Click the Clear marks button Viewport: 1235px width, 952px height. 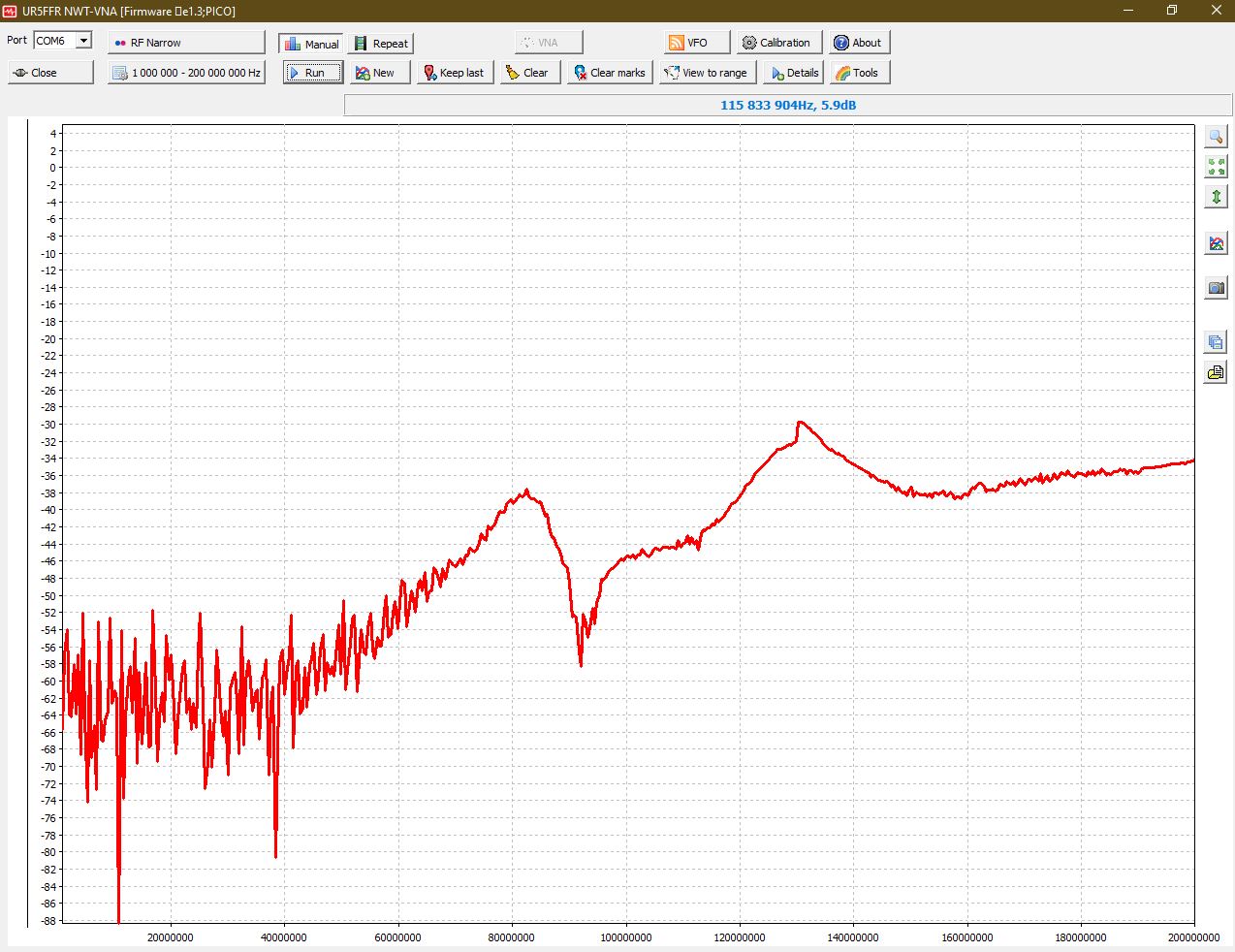pyautogui.click(x=610, y=73)
